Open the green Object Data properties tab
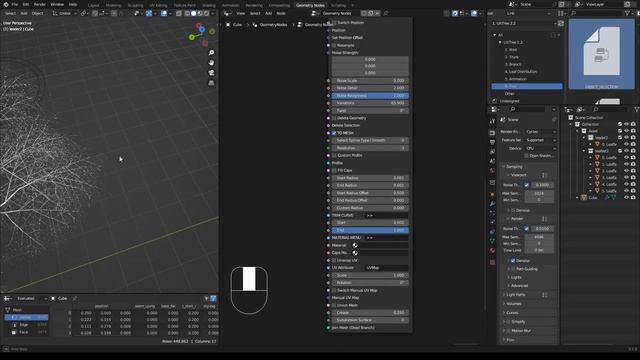This screenshot has height=360, width=640. point(492,241)
